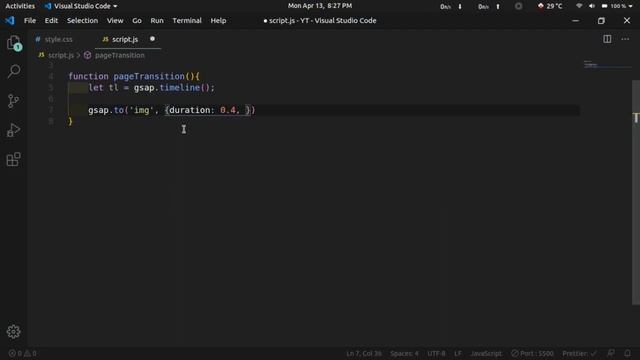
Task: Open the Search view icon
Action: coord(14,71)
